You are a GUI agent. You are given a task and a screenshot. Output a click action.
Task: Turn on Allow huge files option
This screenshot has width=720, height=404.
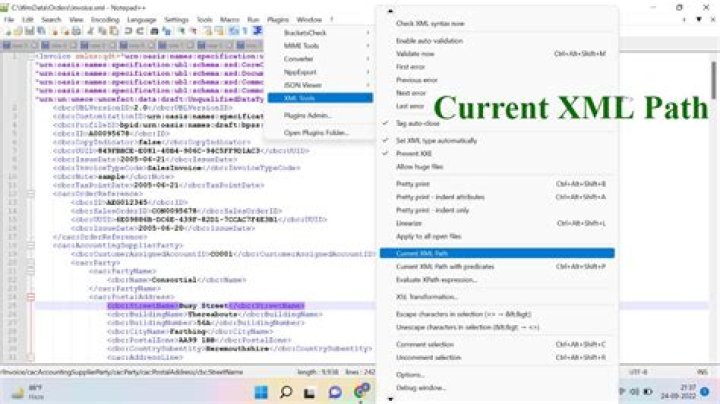click(x=497, y=167)
